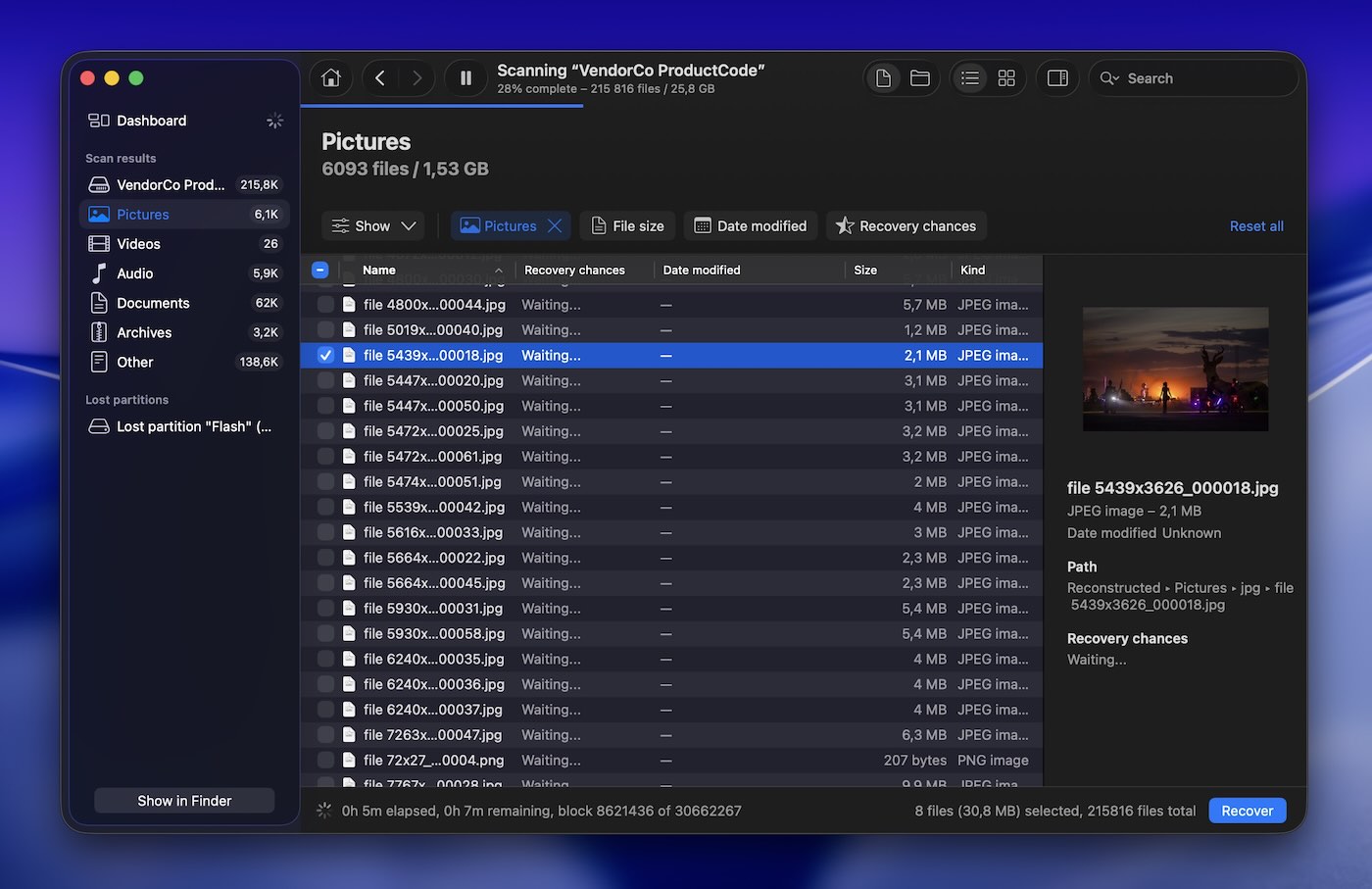Open the Show dropdown filter

(x=373, y=225)
